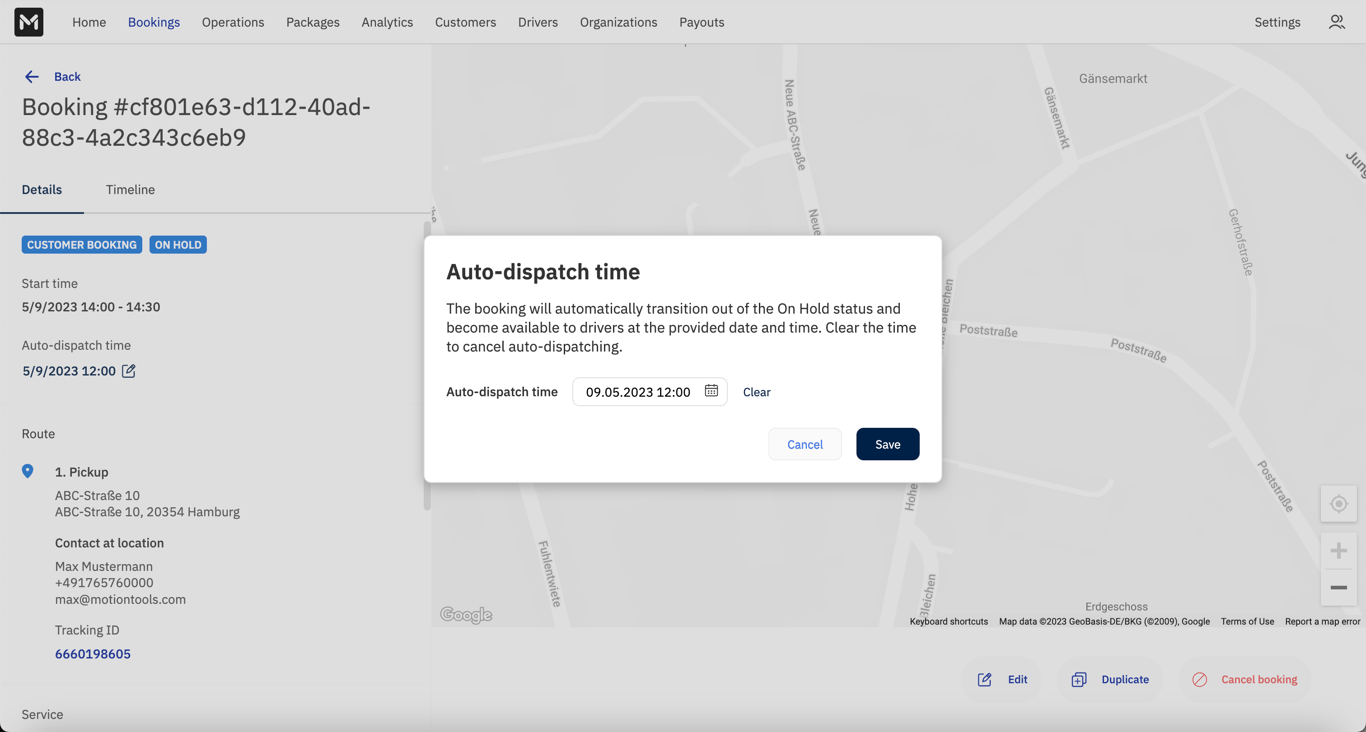Open Operations navigation item
Screen dimensions: 1366x732
point(233,22)
